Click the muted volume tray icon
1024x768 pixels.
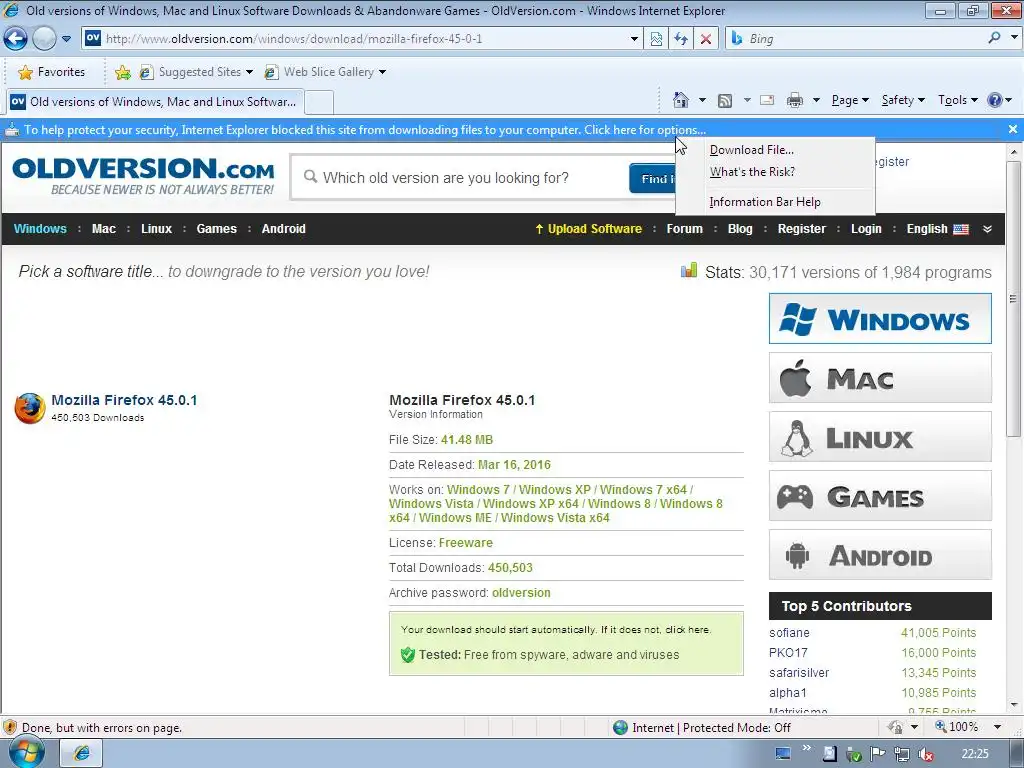(x=925, y=754)
